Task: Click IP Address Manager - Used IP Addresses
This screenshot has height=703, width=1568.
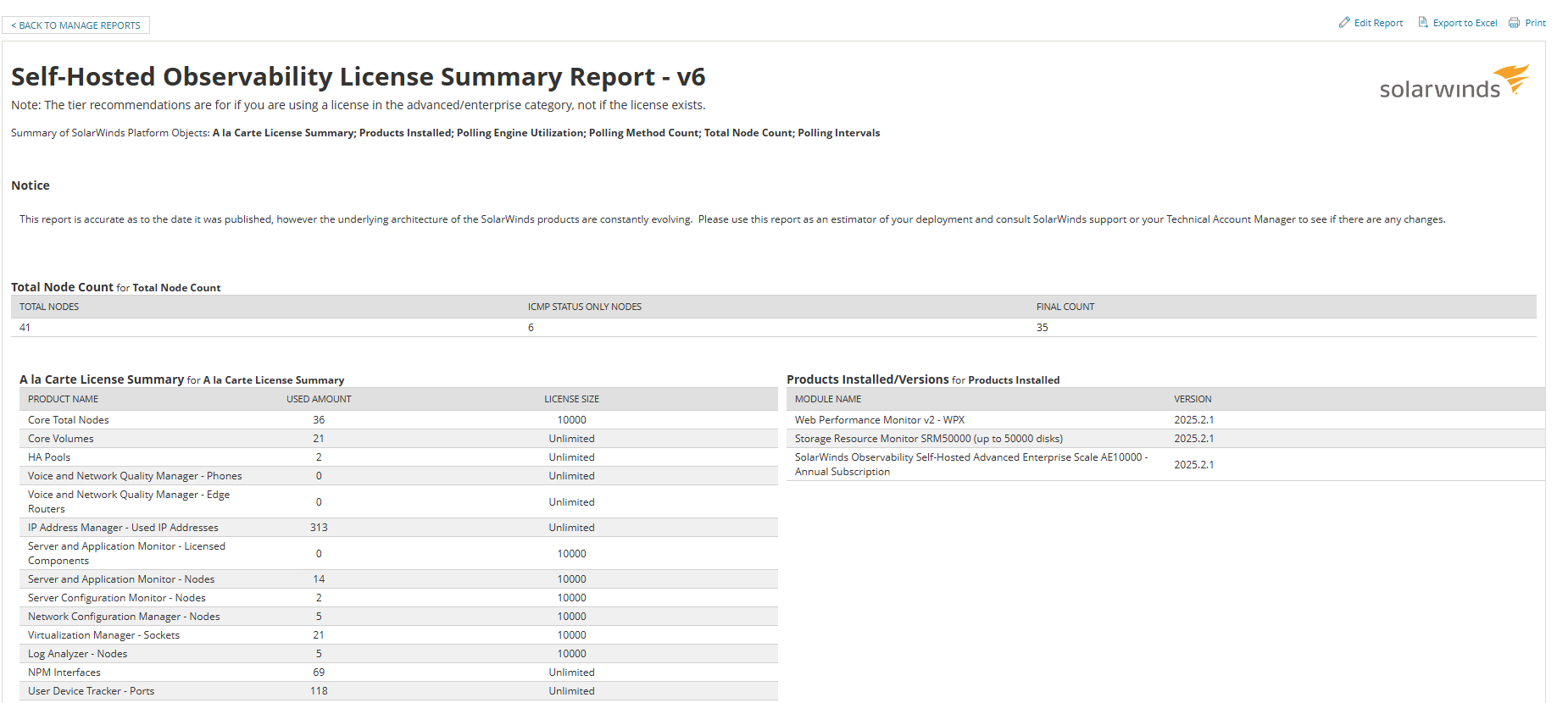Action: click(x=123, y=528)
